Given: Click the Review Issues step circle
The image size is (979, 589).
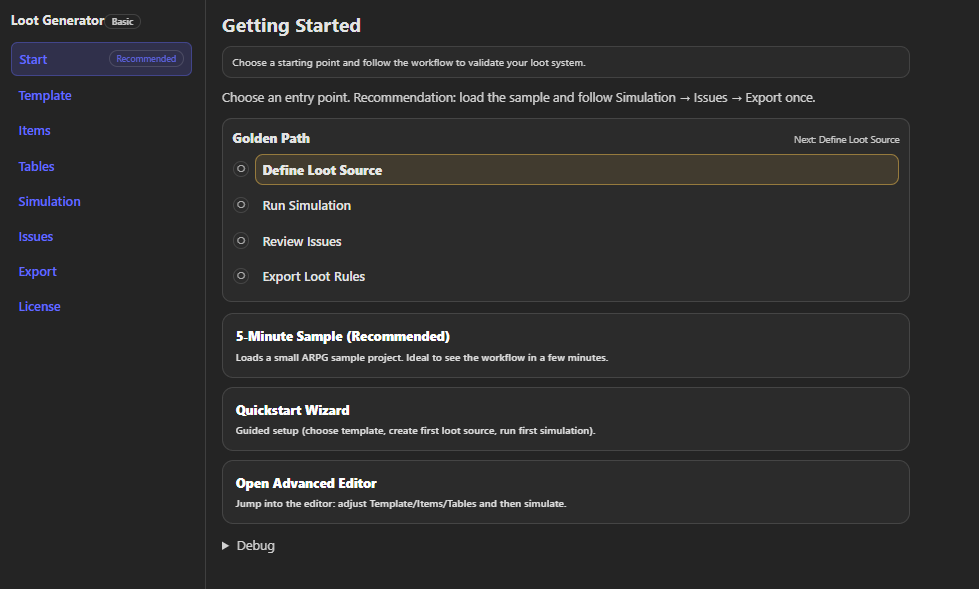Looking at the screenshot, I should [x=241, y=241].
